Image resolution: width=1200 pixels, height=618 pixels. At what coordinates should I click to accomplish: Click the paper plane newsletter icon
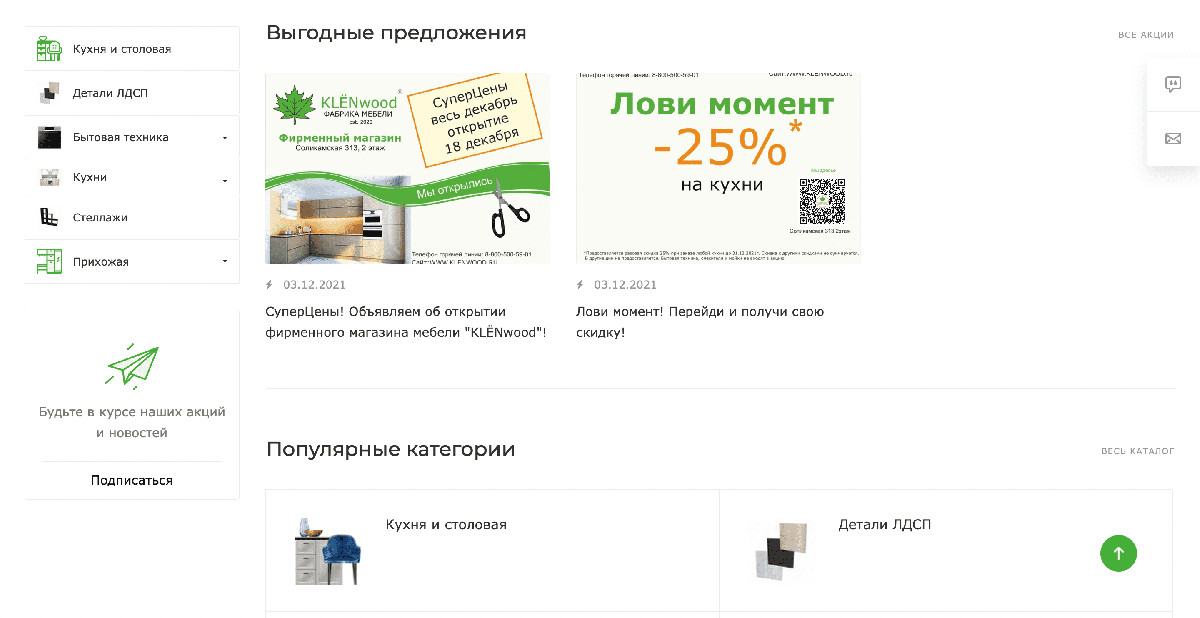coord(133,366)
